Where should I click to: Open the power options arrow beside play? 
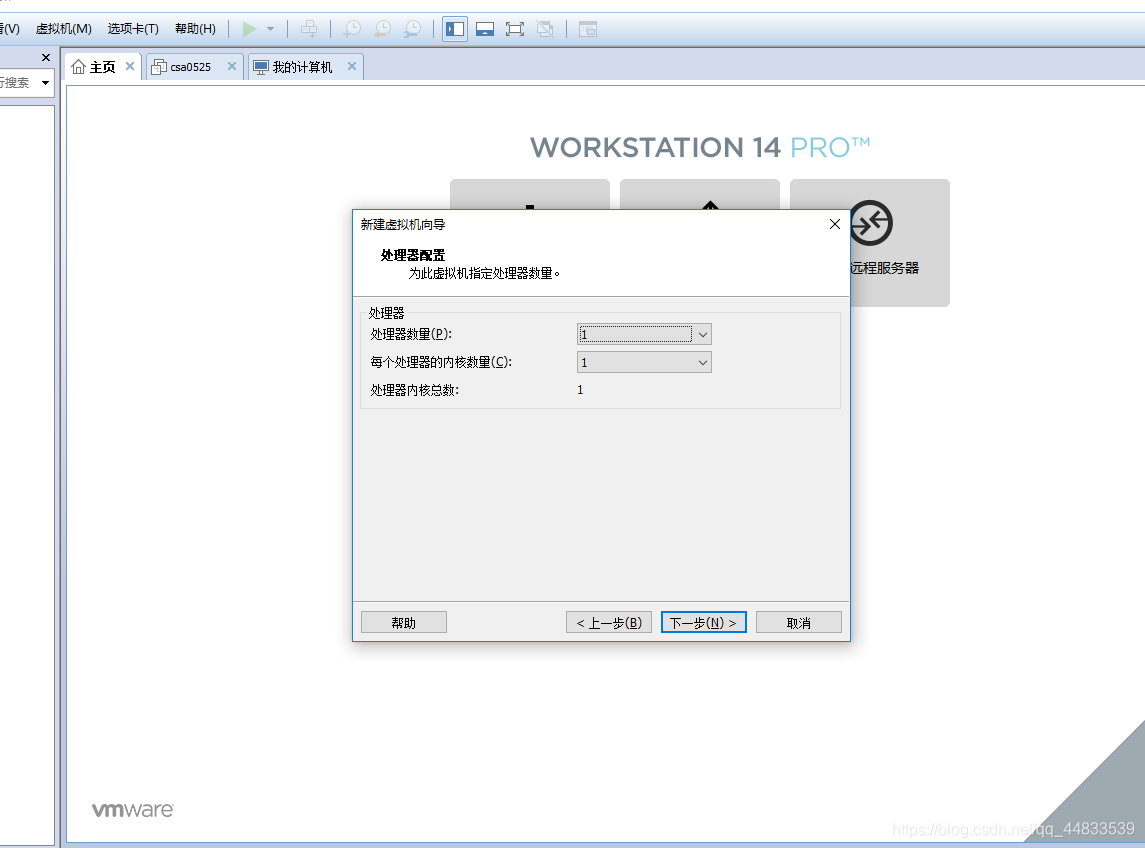[270, 29]
